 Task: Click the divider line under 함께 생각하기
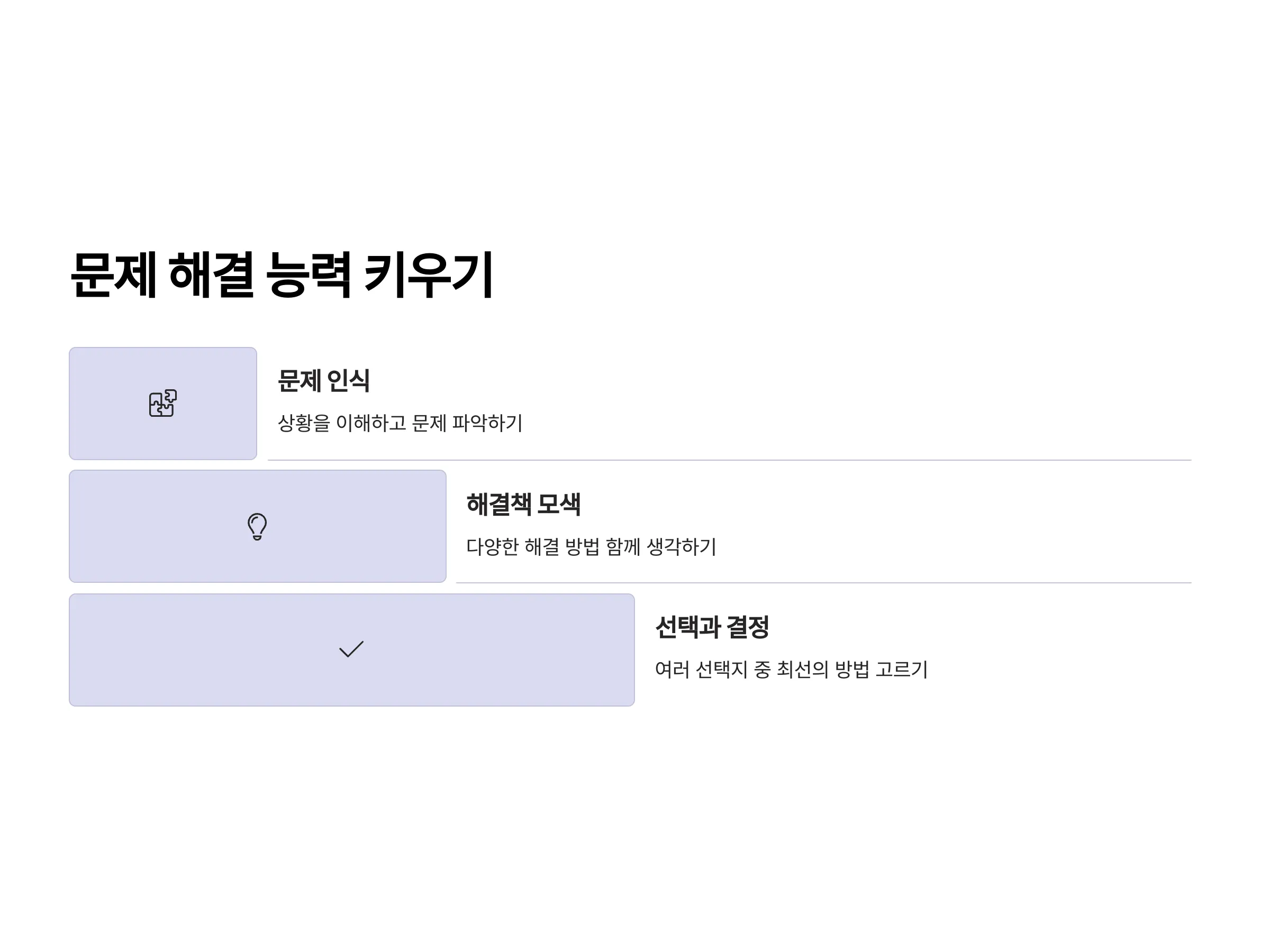coord(824,583)
